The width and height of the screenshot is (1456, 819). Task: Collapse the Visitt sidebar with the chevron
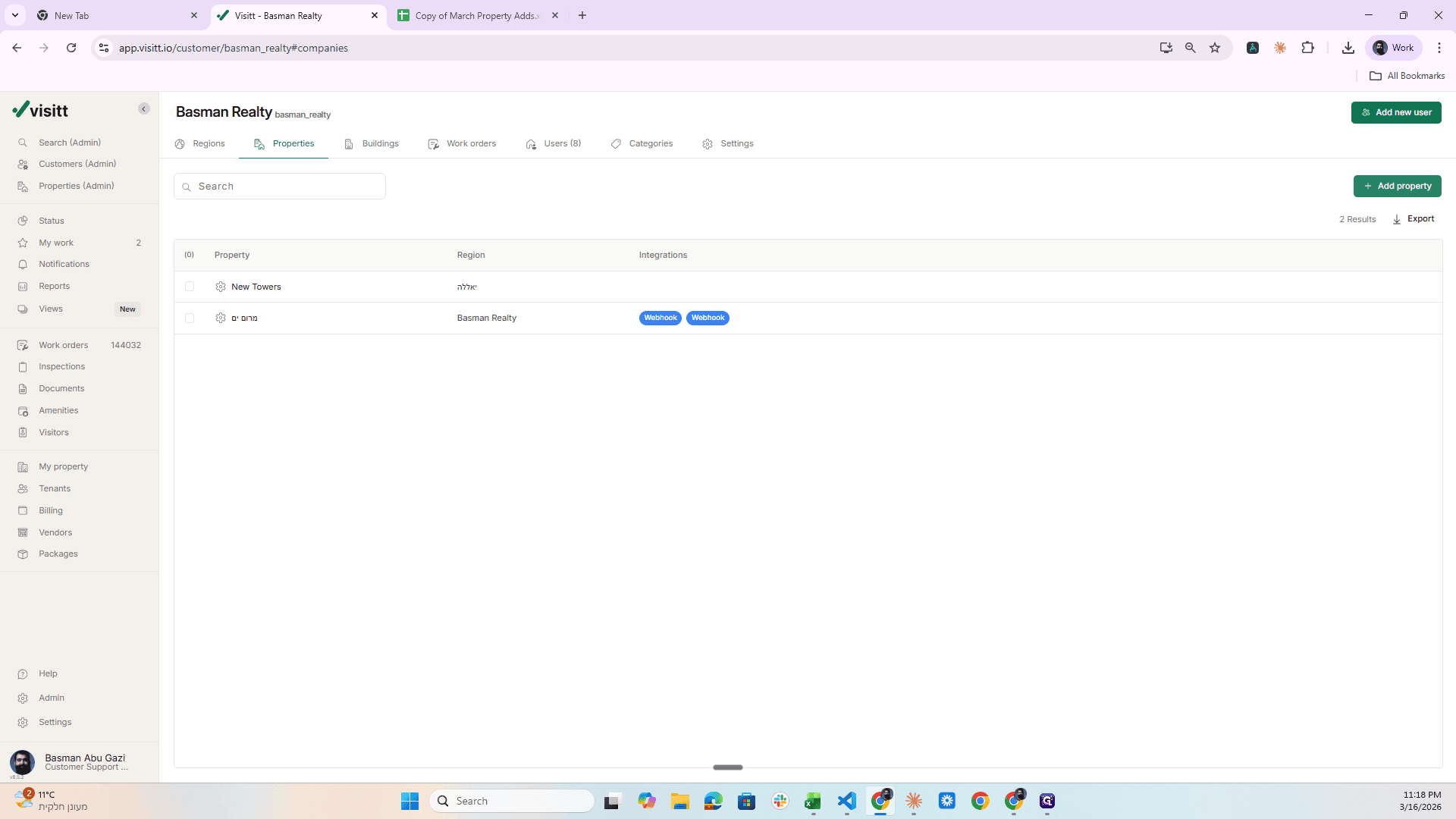(x=144, y=109)
